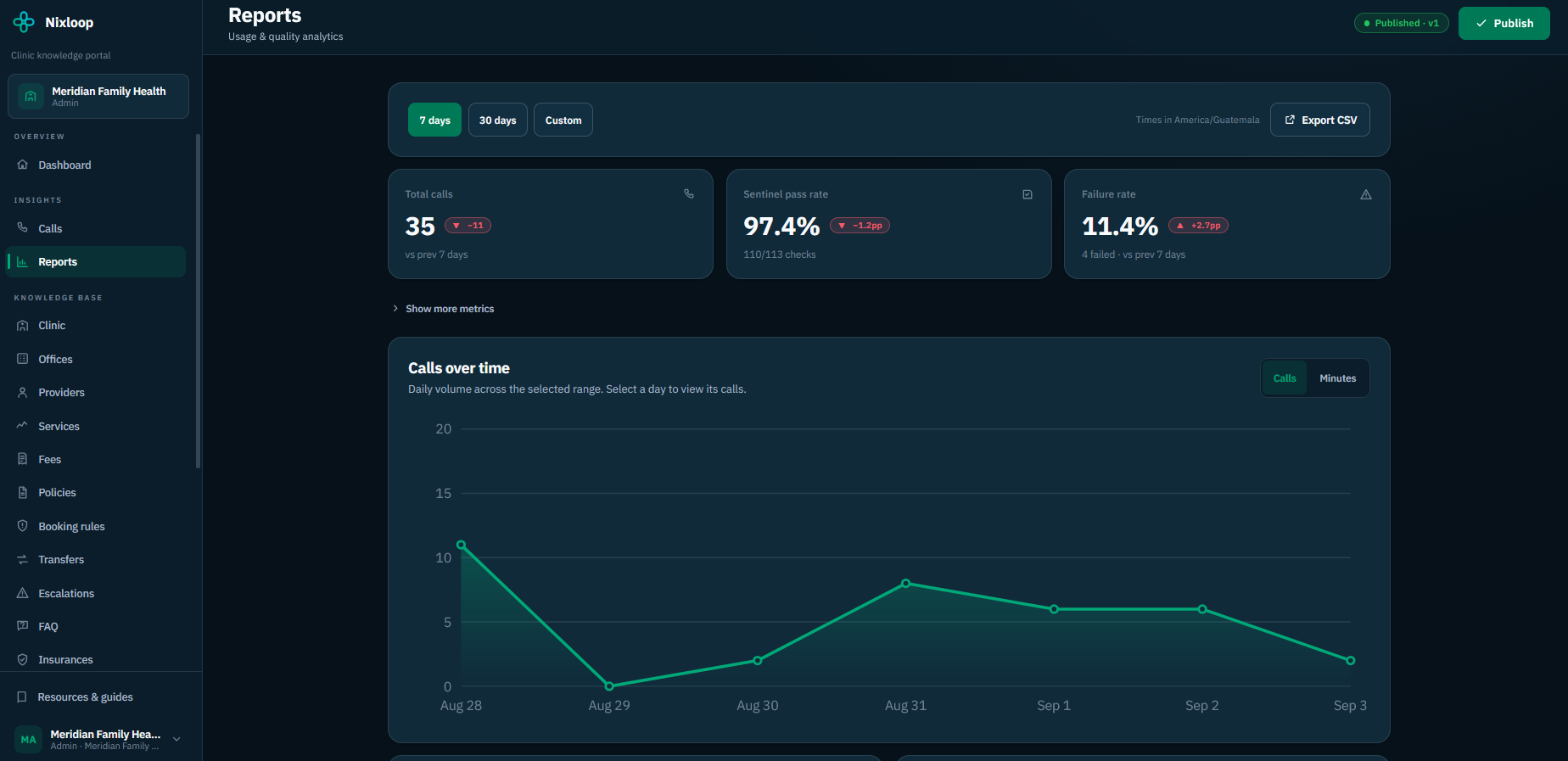This screenshot has height=761, width=1568.
Task: Select the 7 days range
Action: click(x=434, y=120)
